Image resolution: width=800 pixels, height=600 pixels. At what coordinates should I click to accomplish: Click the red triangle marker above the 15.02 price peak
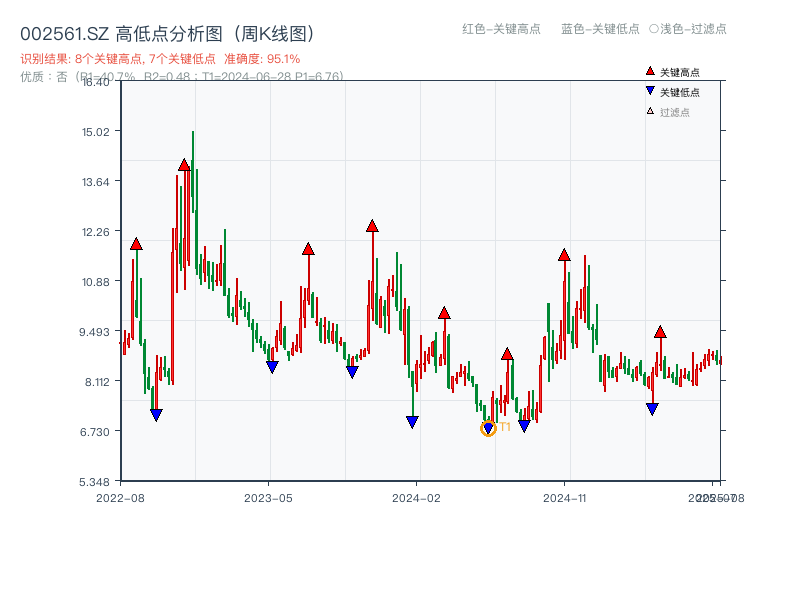click(x=185, y=165)
